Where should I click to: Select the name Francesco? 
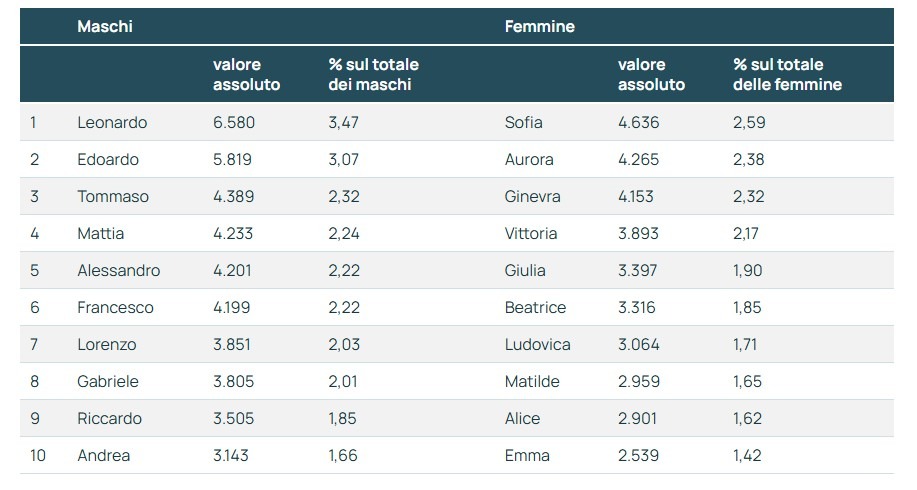tap(115, 308)
